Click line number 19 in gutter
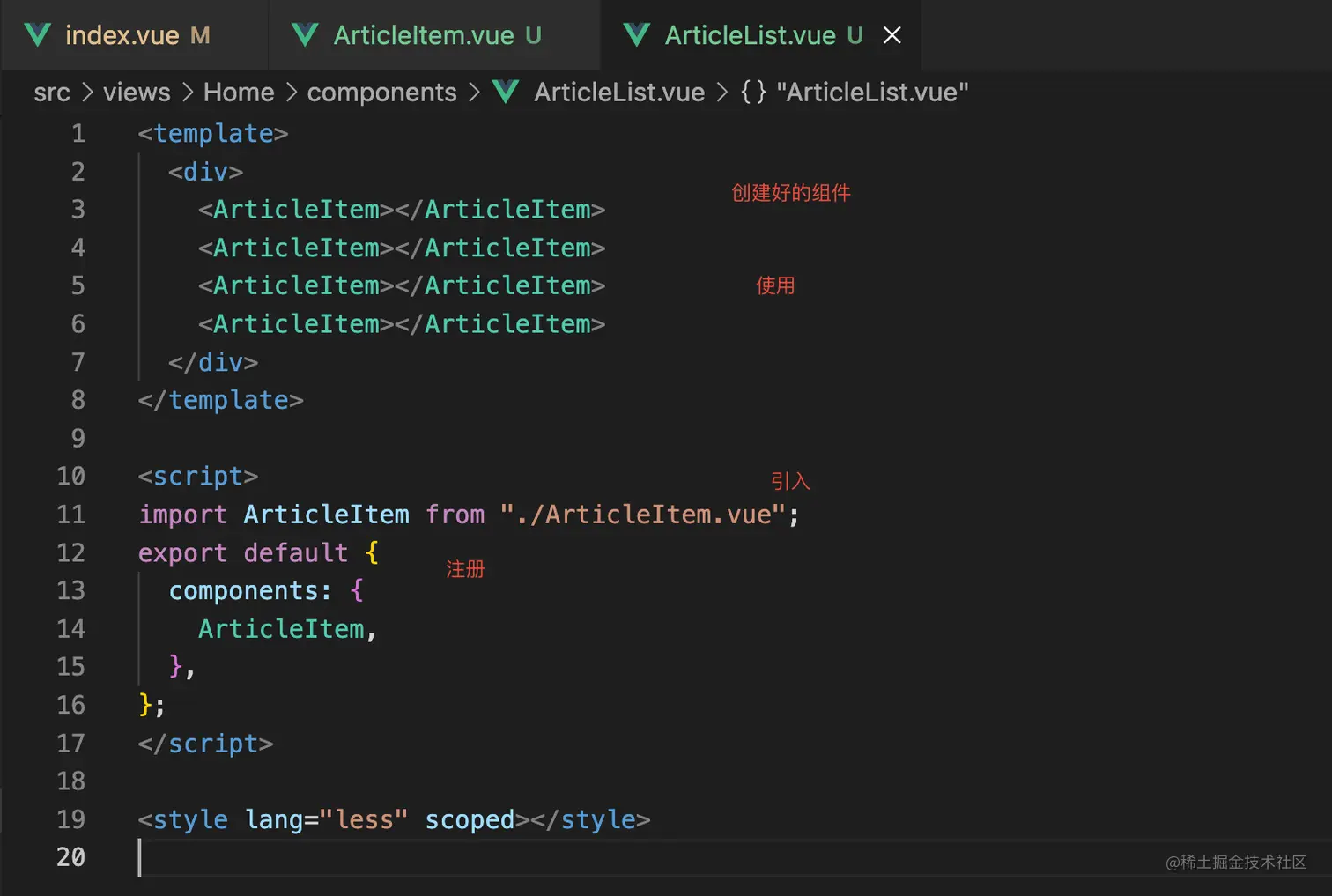The height and width of the screenshot is (896, 1332). [x=71, y=819]
